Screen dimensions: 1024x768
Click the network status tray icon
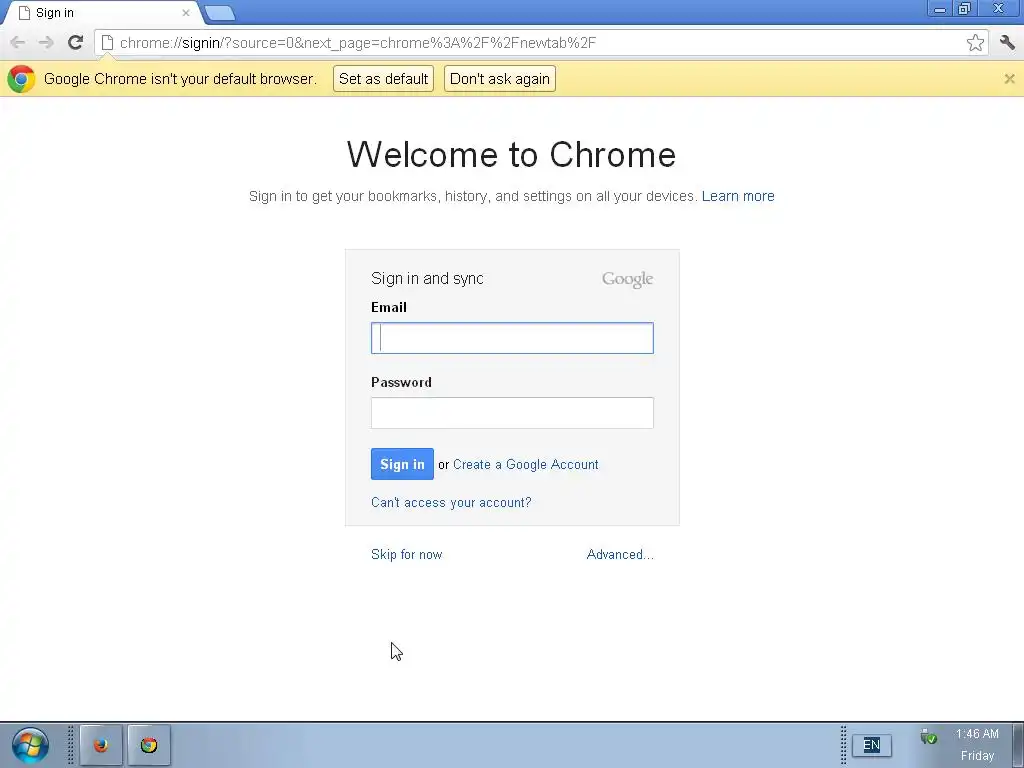pos(929,737)
